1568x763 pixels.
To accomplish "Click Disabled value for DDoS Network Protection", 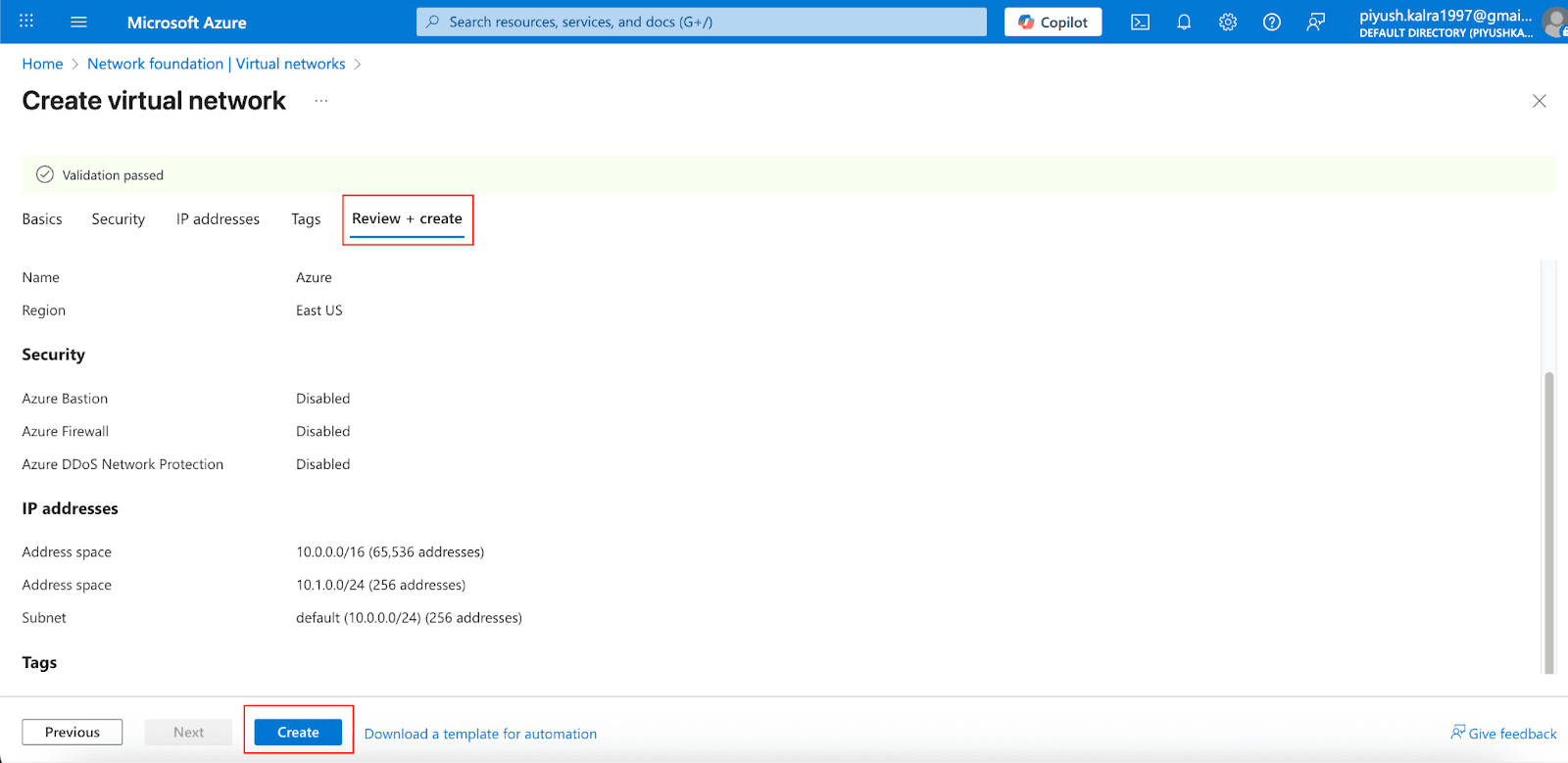I will (x=323, y=464).
